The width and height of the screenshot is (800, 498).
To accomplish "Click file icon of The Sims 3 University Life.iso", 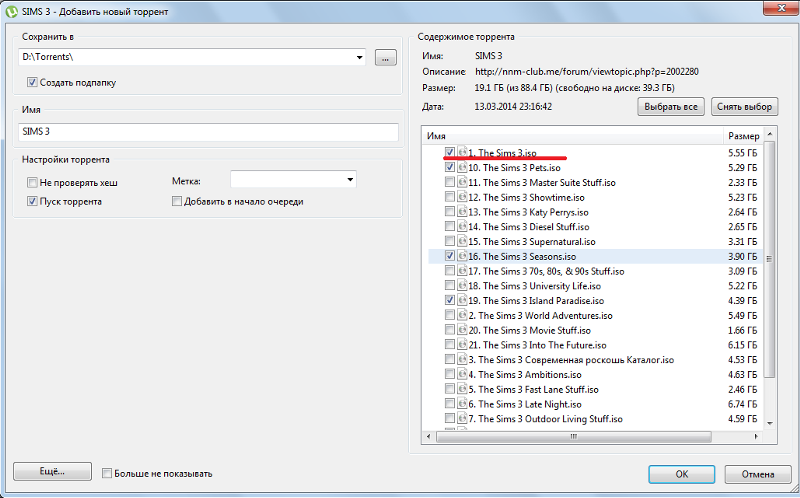I will coord(462,286).
